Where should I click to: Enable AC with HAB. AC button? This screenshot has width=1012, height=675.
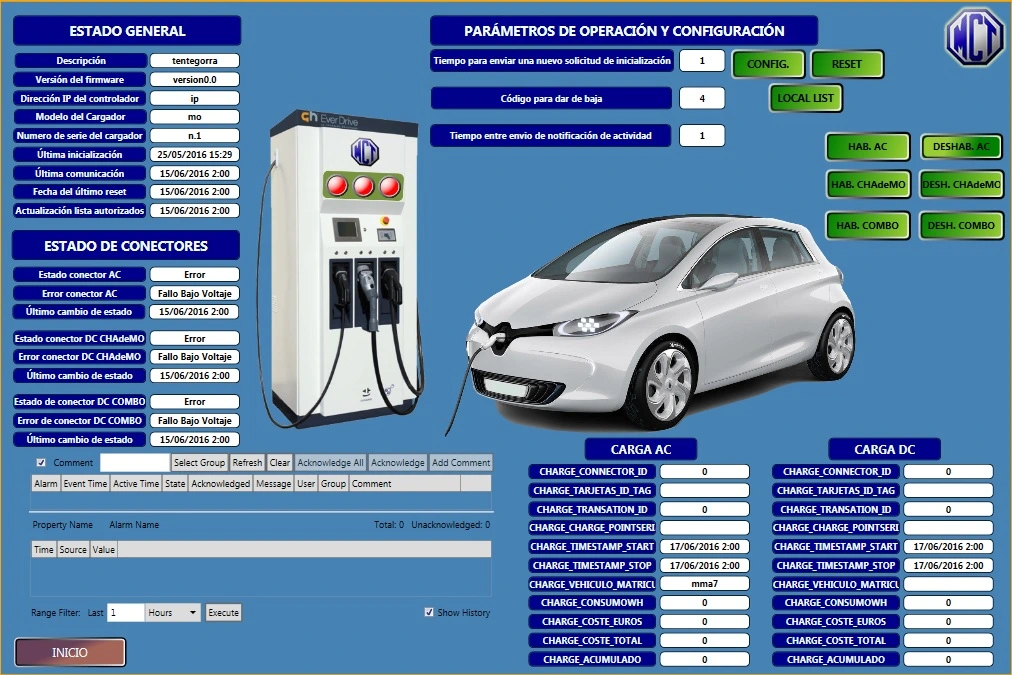pos(867,147)
